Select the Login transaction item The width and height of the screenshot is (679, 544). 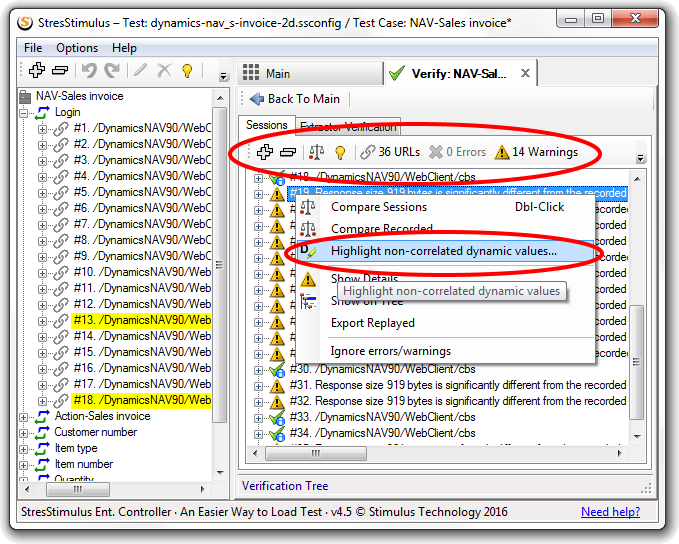tap(68, 112)
